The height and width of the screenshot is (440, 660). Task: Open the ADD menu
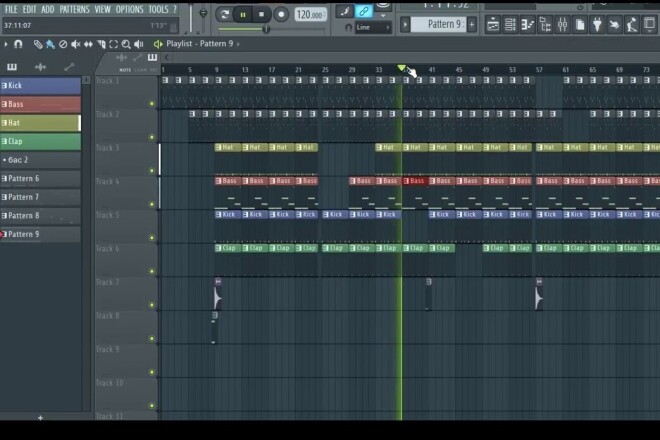pos(48,9)
